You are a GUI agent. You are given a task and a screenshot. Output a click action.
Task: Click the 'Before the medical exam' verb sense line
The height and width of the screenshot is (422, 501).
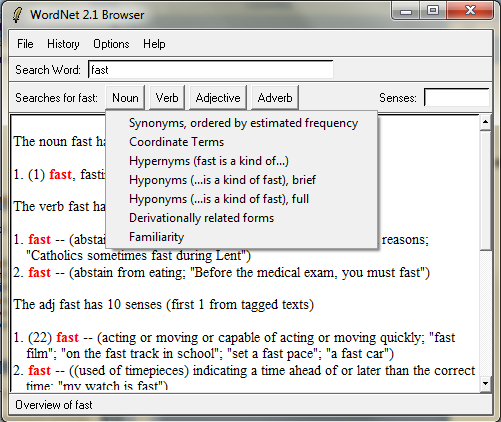pyautogui.click(x=221, y=272)
